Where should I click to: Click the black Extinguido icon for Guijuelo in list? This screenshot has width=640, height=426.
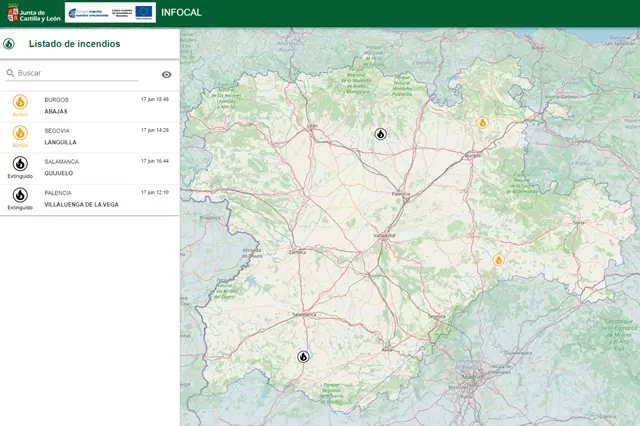pyautogui.click(x=20, y=164)
